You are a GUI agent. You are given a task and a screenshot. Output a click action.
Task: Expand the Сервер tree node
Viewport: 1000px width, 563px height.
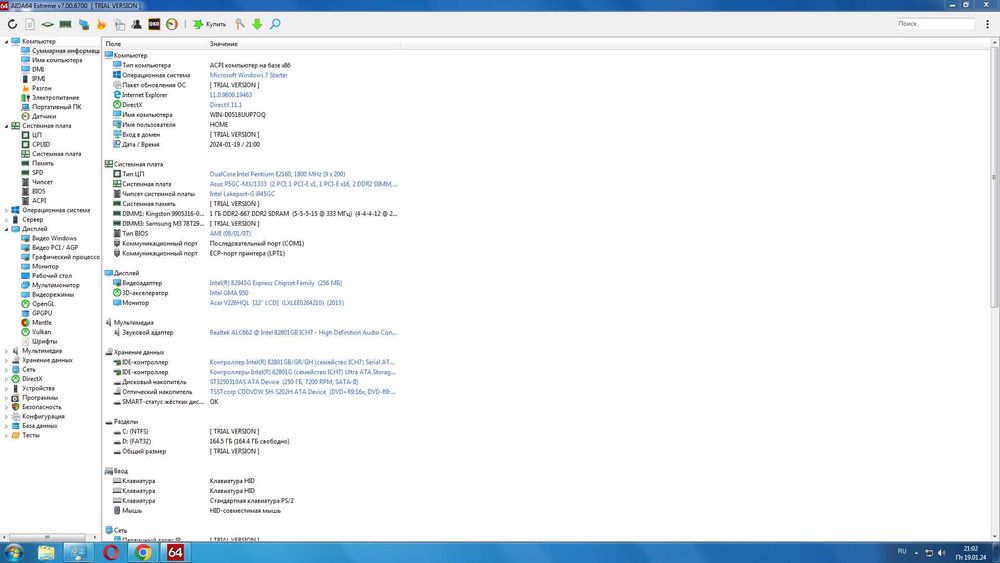(x=6, y=220)
